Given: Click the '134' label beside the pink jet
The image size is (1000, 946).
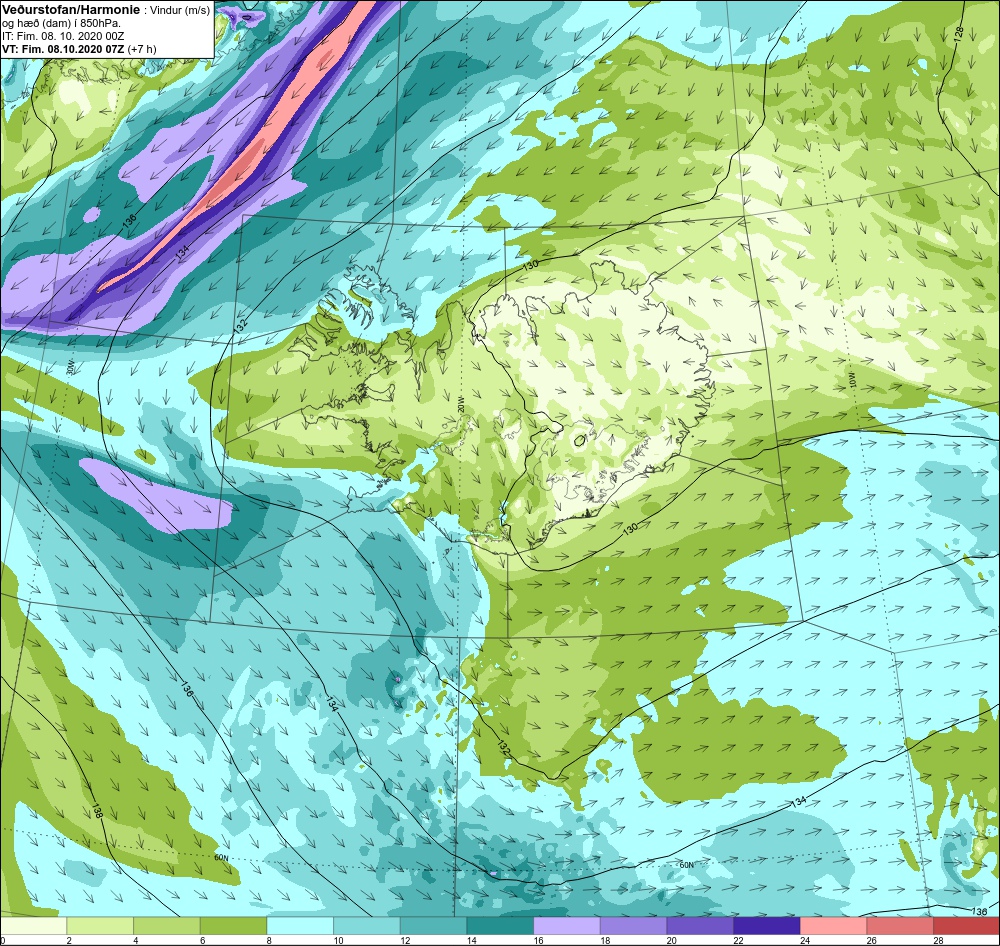Looking at the screenshot, I should tap(184, 253).
